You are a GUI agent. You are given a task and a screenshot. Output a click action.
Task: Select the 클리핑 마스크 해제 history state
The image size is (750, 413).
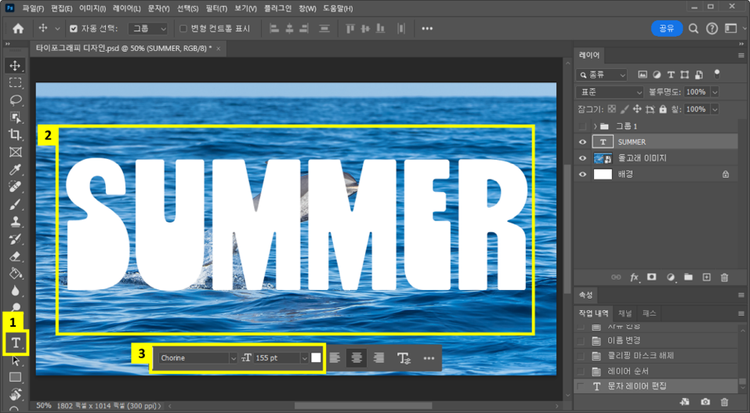pyautogui.click(x=657, y=356)
